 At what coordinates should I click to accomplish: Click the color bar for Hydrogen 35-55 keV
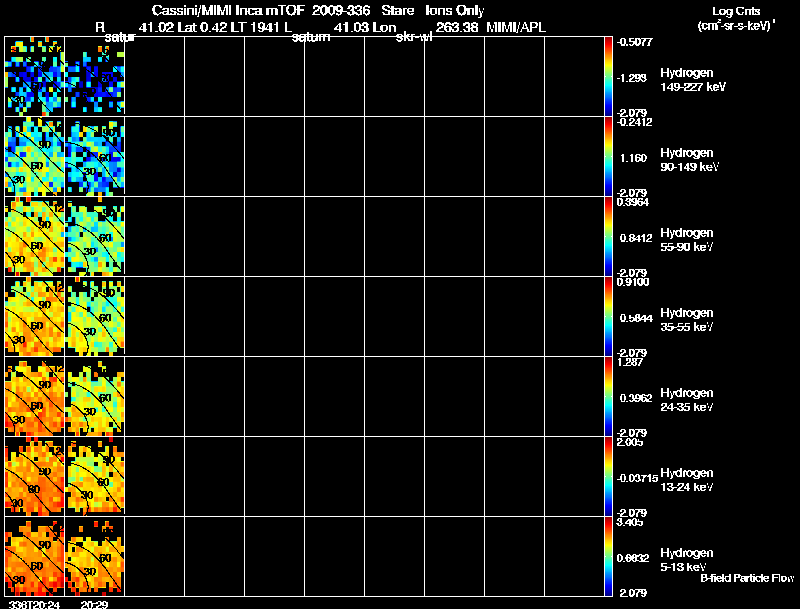click(x=608, y=316)
